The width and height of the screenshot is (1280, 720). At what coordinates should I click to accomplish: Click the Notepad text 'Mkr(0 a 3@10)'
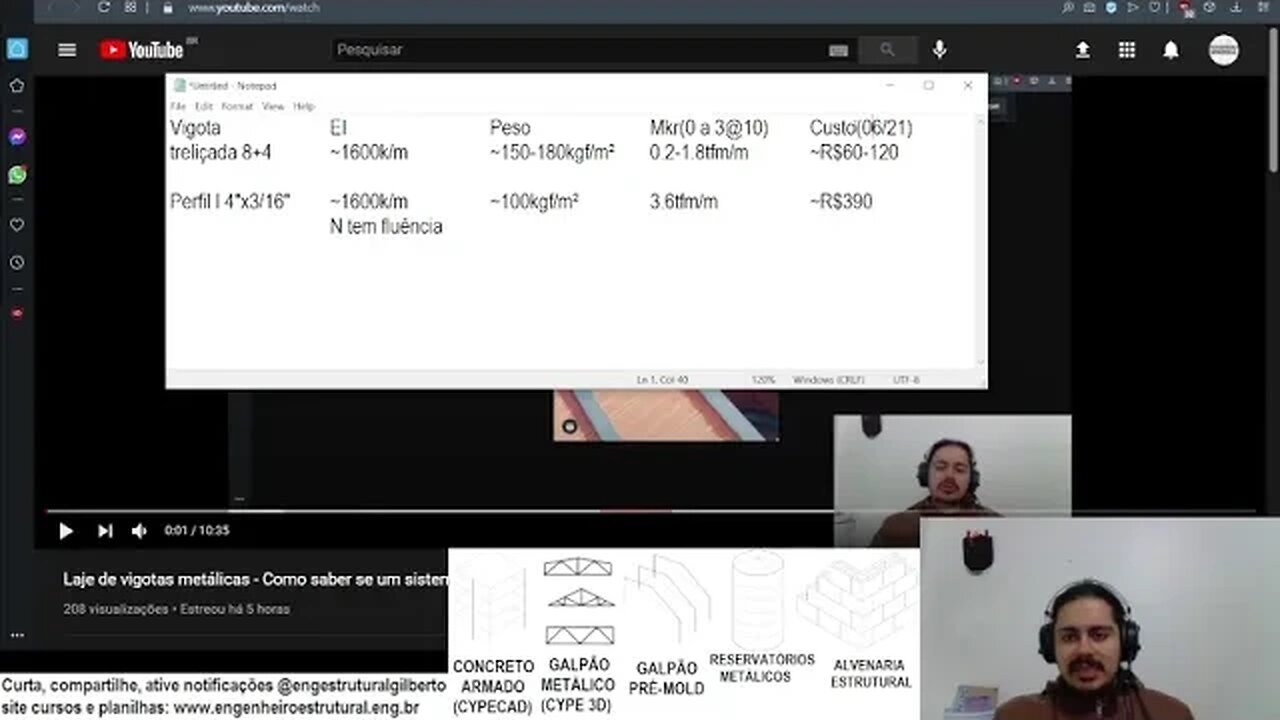pos(709,128)
